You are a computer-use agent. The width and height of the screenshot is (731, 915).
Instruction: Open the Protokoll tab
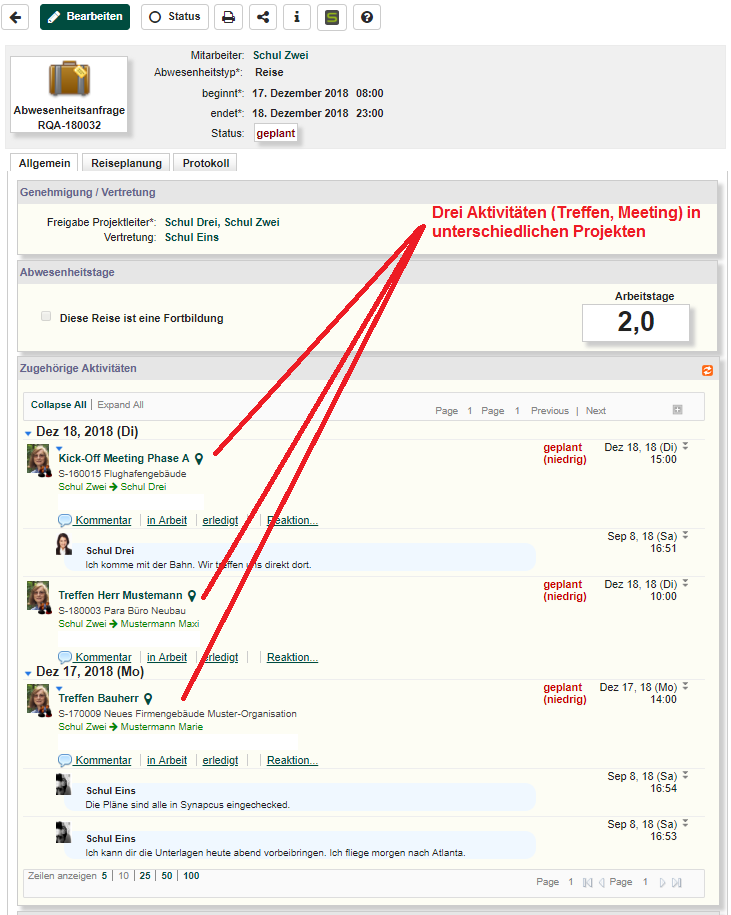(205, 163)
